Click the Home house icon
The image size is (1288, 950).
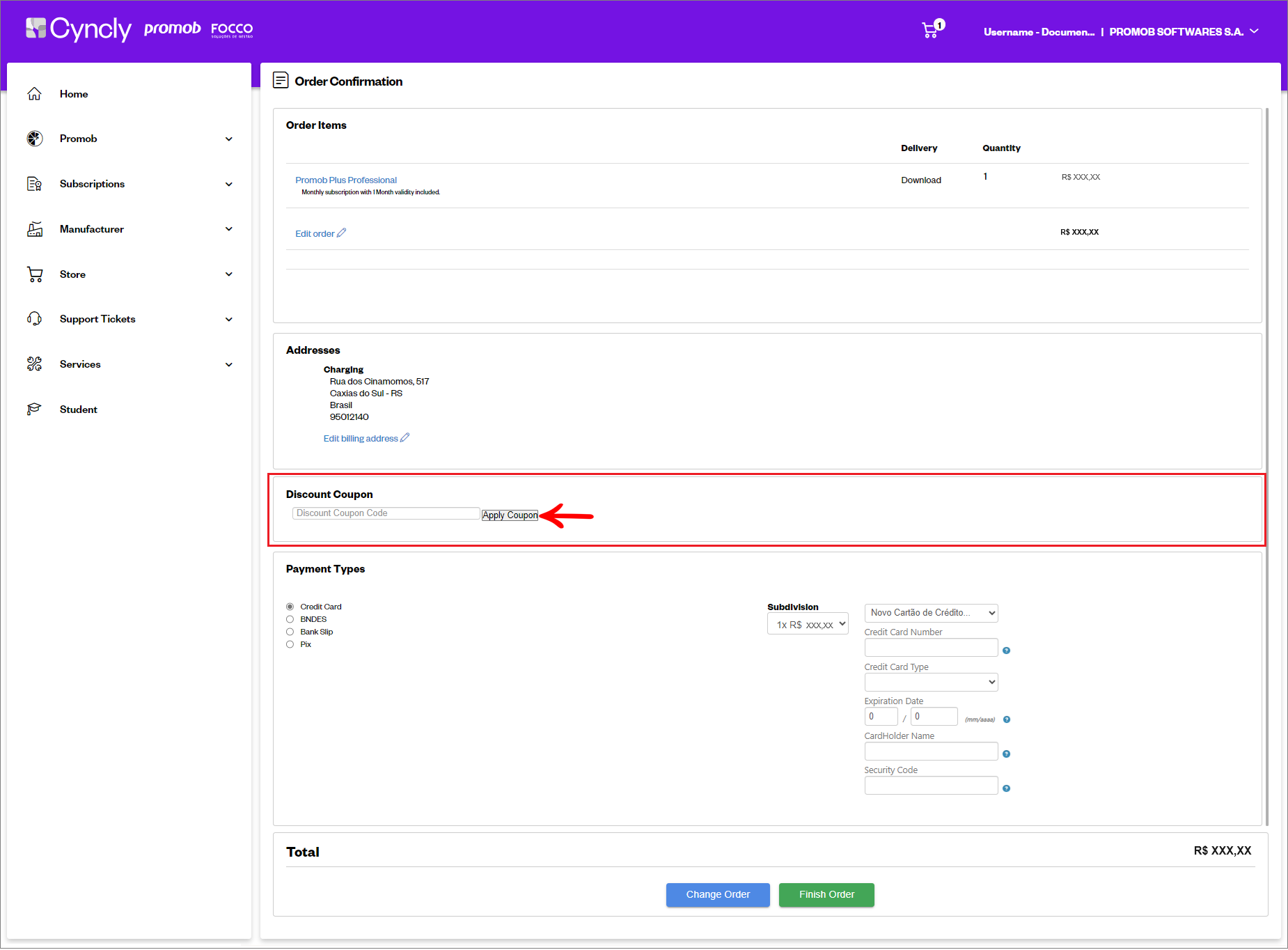tap(34, 94)
